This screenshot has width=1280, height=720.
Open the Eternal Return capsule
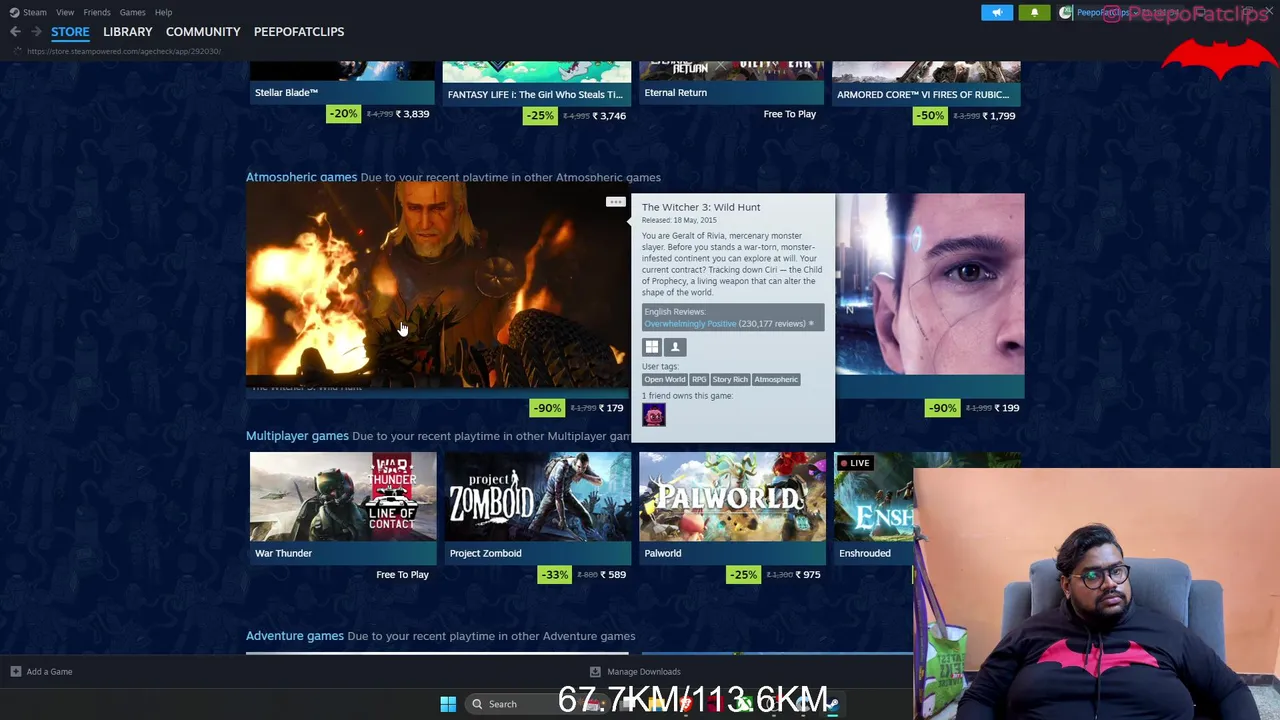732,82
